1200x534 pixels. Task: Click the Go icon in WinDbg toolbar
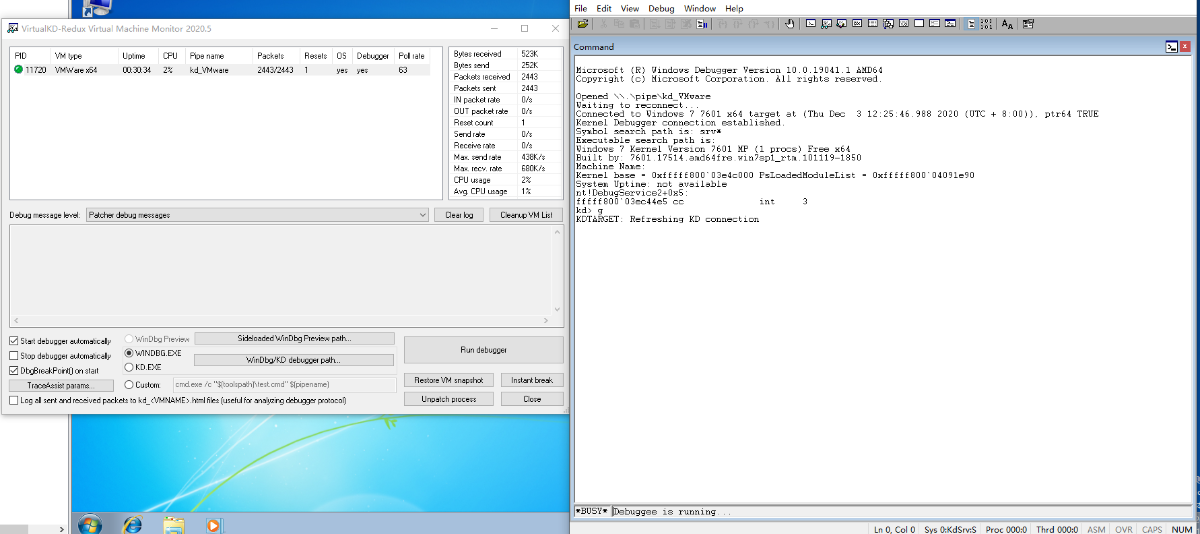coord(655,24)
